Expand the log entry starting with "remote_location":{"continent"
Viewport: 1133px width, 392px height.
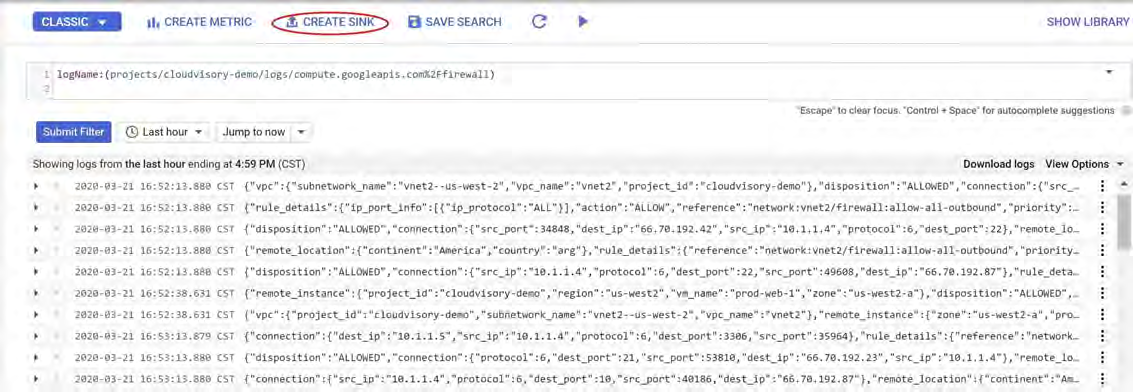(36, 251)
